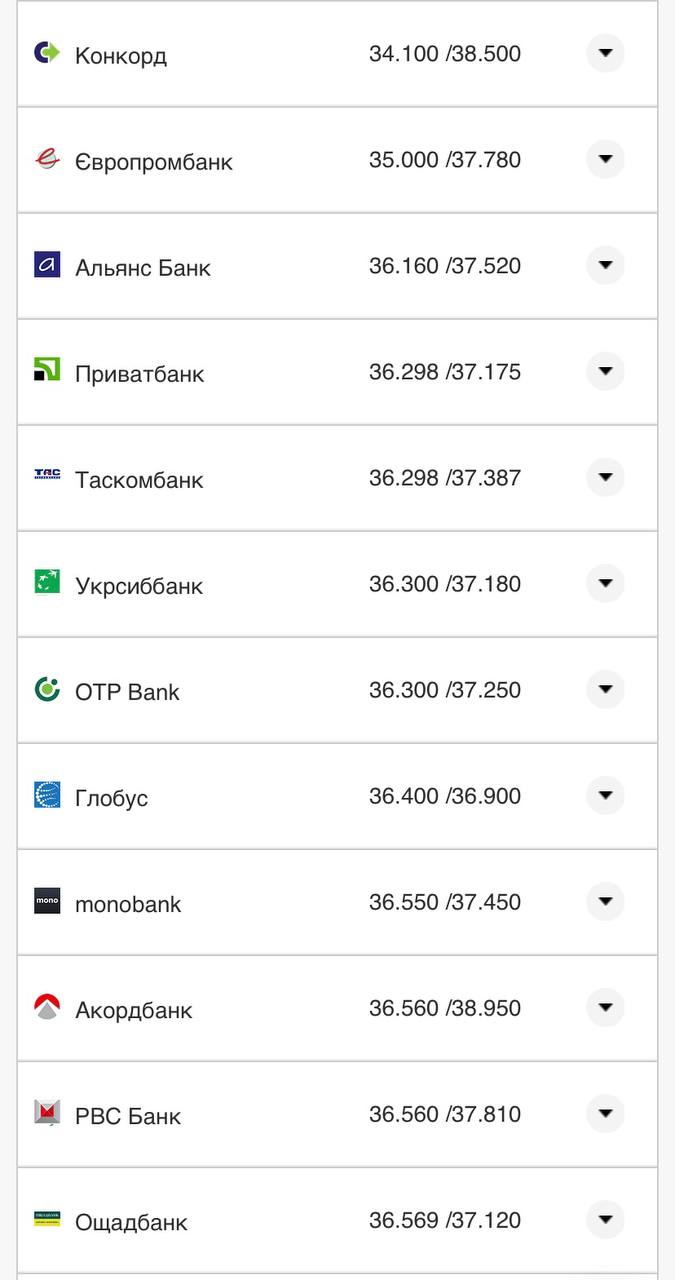
Task: Show details for Укрсиббанк via arrow
Action: tap(605, 583)
